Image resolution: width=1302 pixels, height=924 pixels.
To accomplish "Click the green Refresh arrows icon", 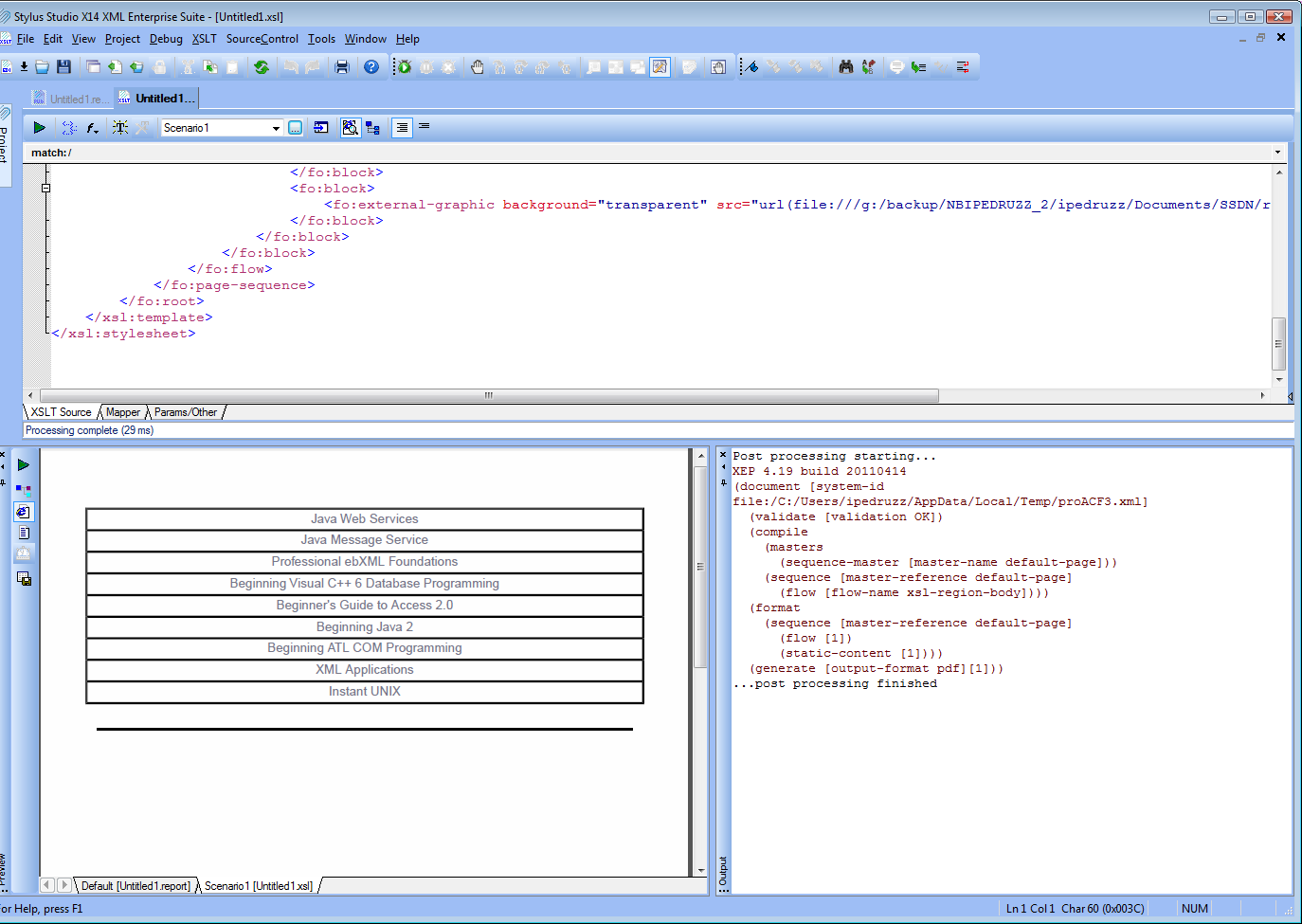I will coord(262,66).
